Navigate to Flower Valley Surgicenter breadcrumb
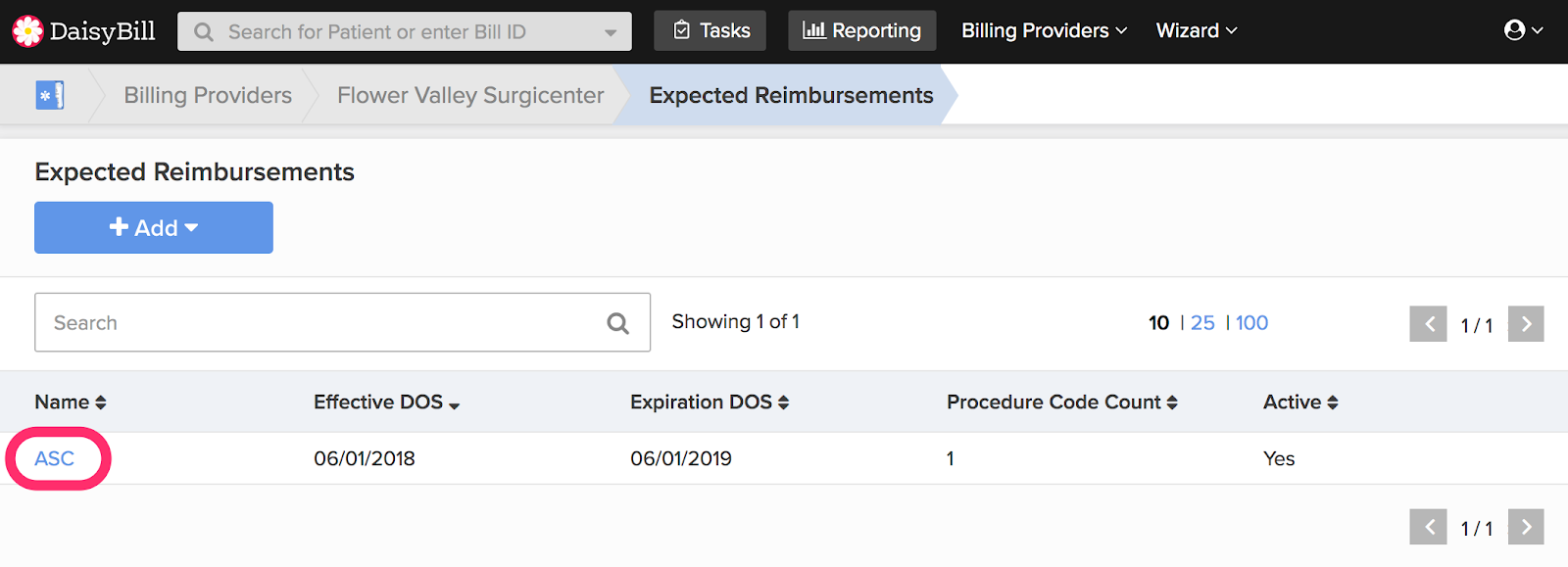 coord(470,95)
